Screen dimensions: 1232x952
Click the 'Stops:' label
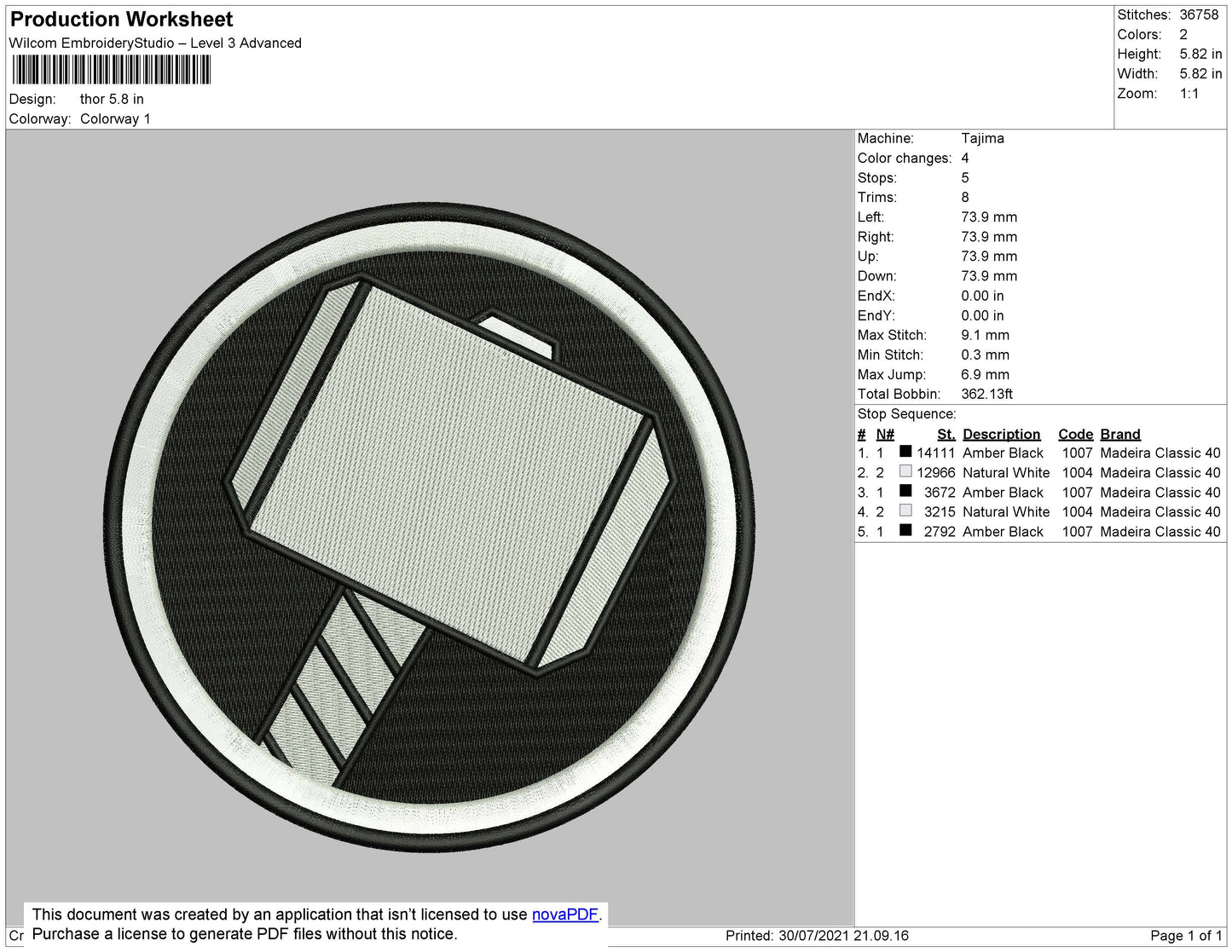click(x=877, y=178)
